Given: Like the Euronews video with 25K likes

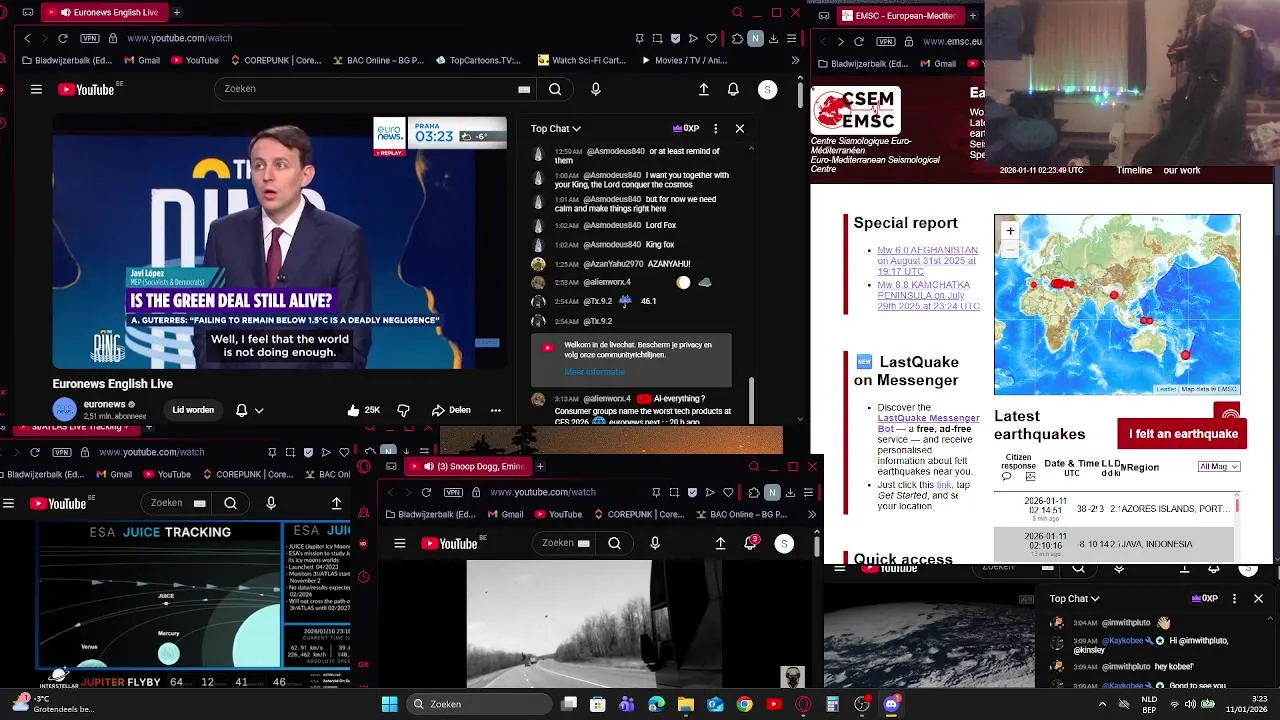Looking at the screenshot, I should click(x=364, y=410).
